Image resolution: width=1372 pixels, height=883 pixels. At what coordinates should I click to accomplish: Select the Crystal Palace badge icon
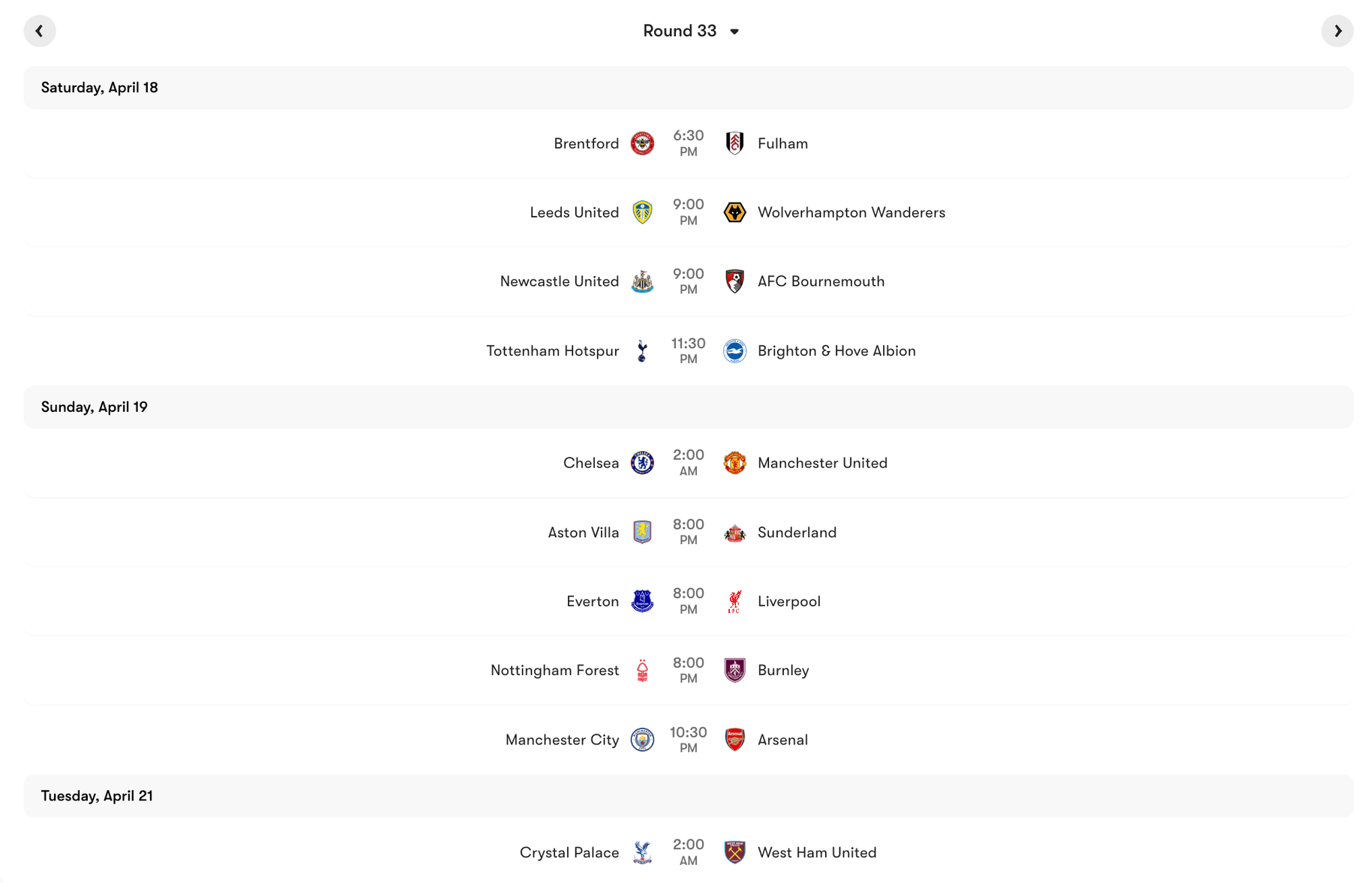click(x=642, y=852)
